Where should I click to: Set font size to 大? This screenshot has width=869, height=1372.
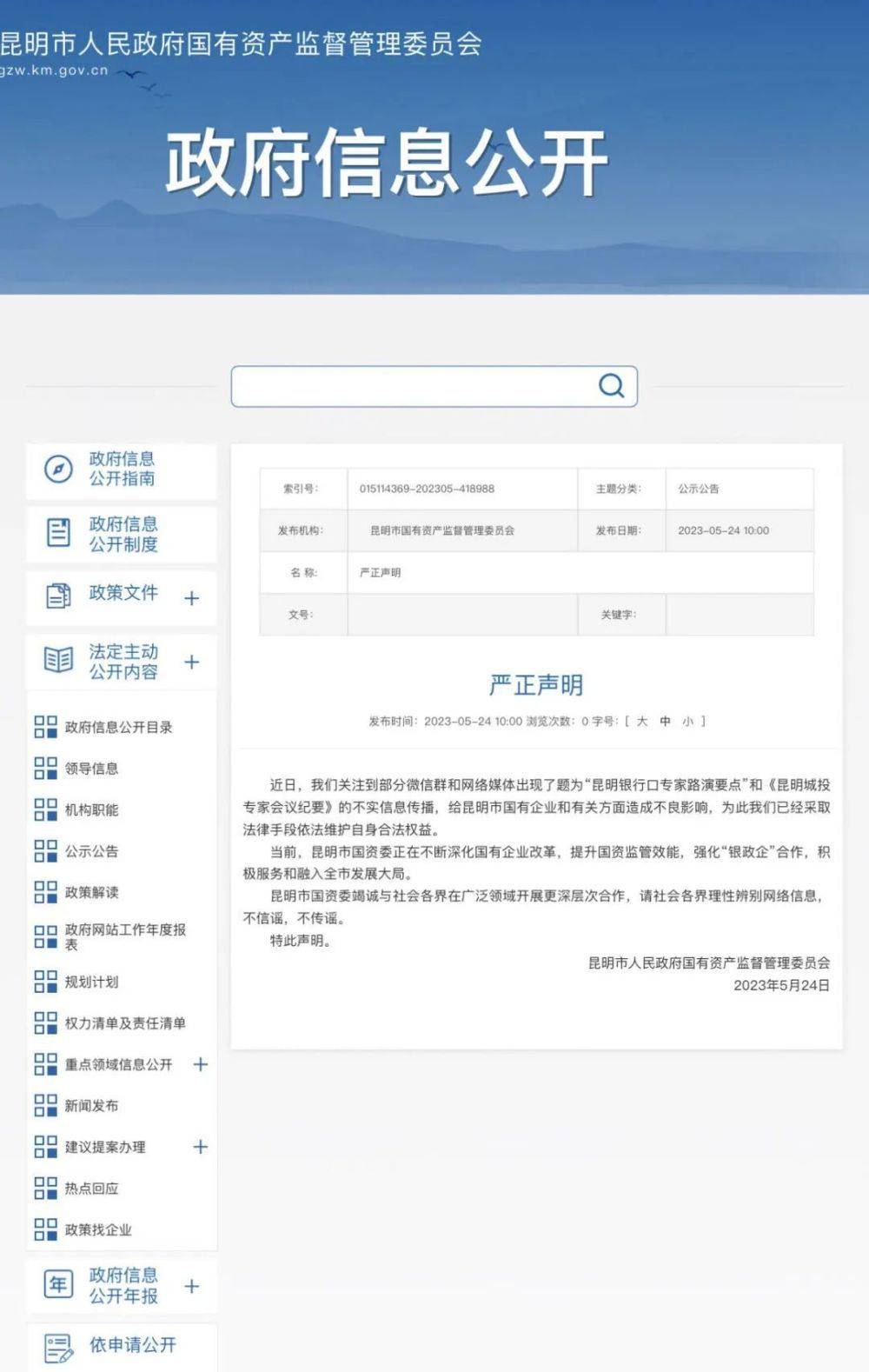pyautogui.click(x=642, y=721)
